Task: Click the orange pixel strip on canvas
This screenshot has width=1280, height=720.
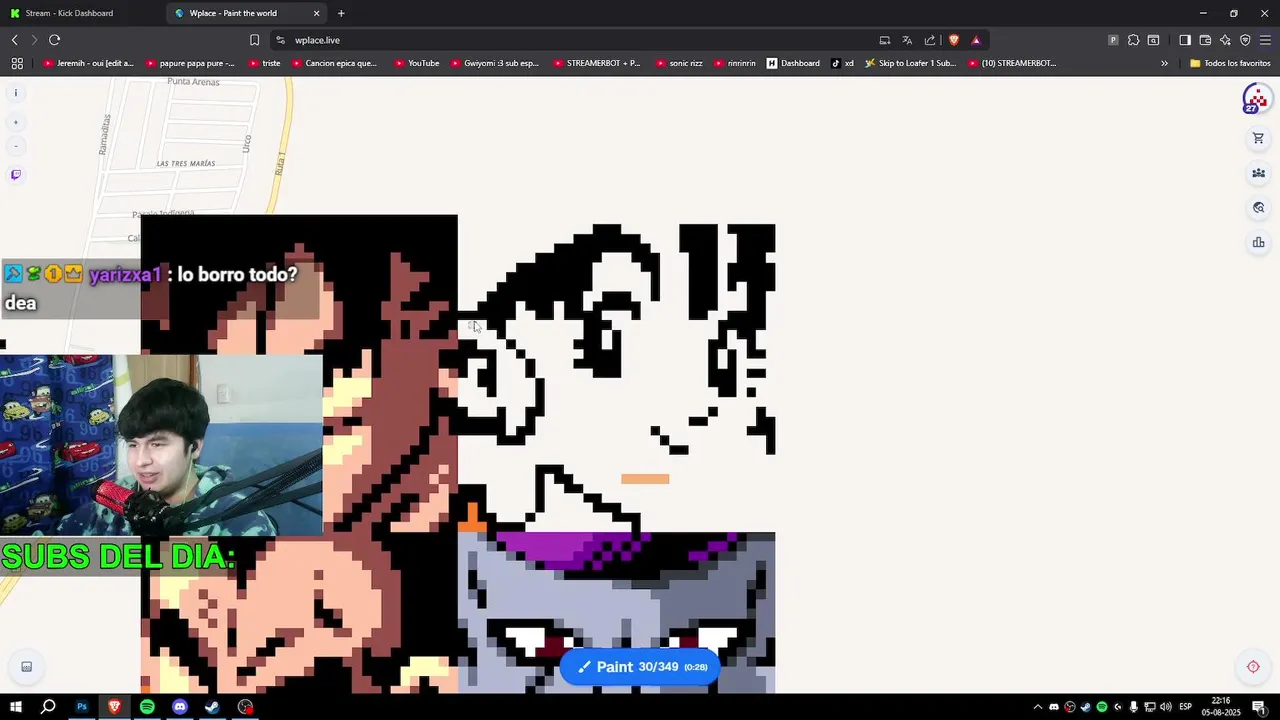Action: 645,479
